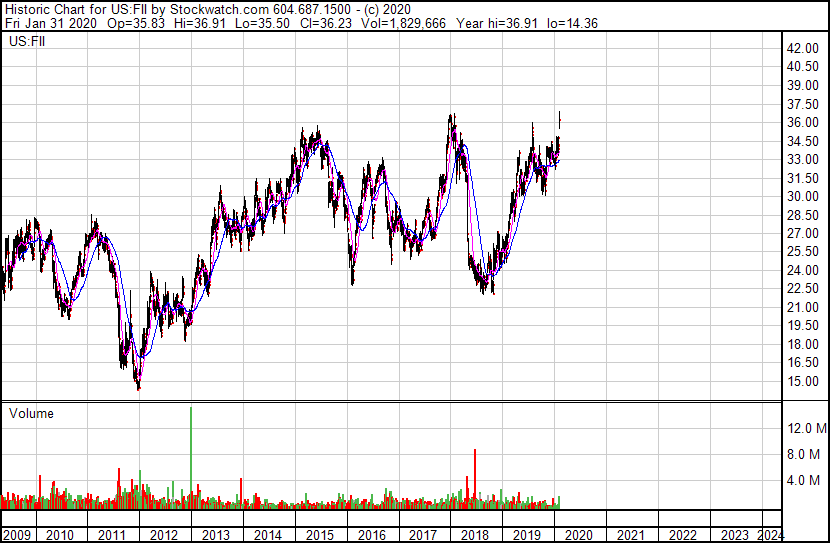Image resolution: width=830 pixels, height=543 pixels.
Task: Click the 'US:FII' symbol label in the chart
Action: (x=27, y=41)
